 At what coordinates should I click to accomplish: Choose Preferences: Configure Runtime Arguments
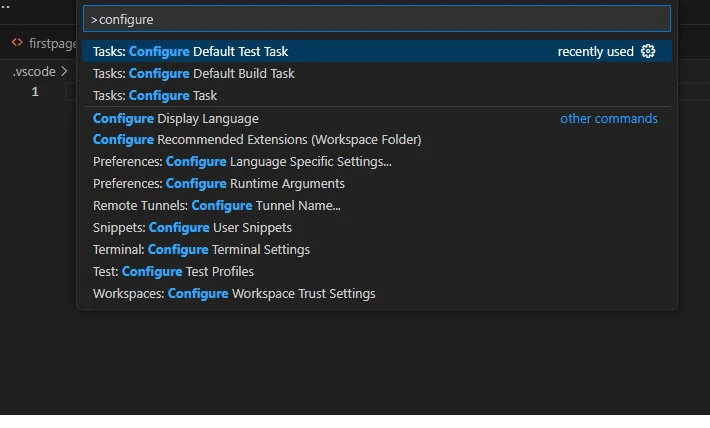pyautogui.click(x=377, y=183)
